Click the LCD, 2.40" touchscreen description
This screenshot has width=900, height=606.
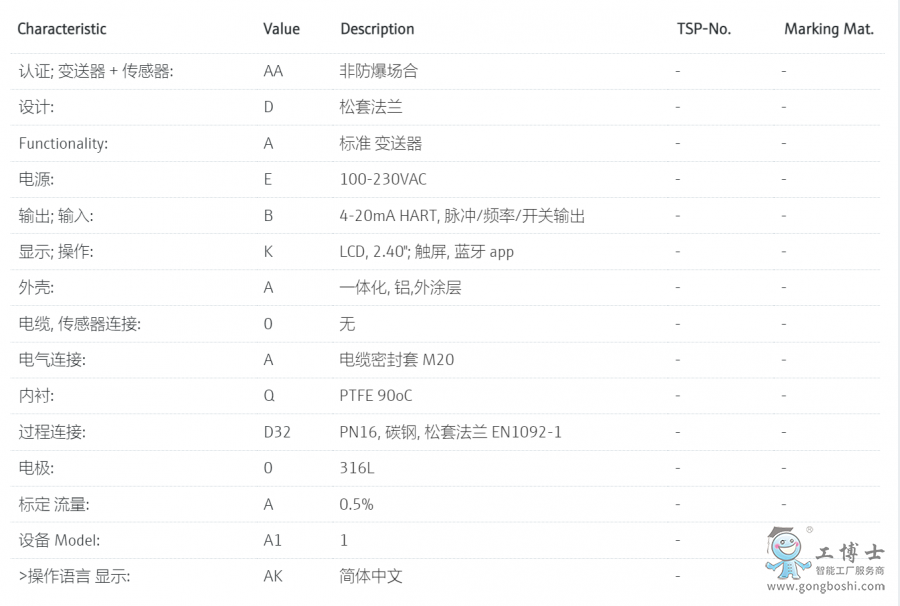[426, 252]
